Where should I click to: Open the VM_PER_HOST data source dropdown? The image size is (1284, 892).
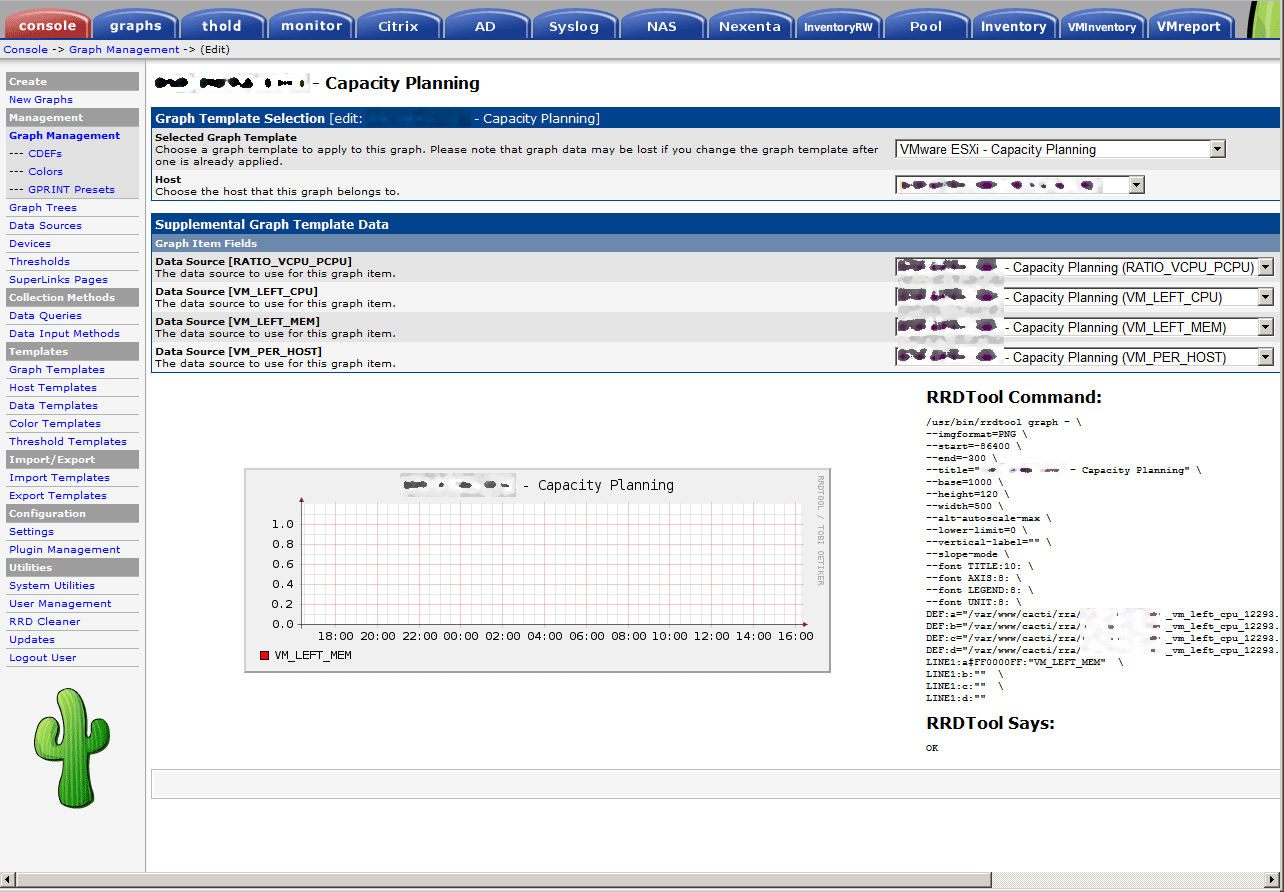pos(1084,357)
